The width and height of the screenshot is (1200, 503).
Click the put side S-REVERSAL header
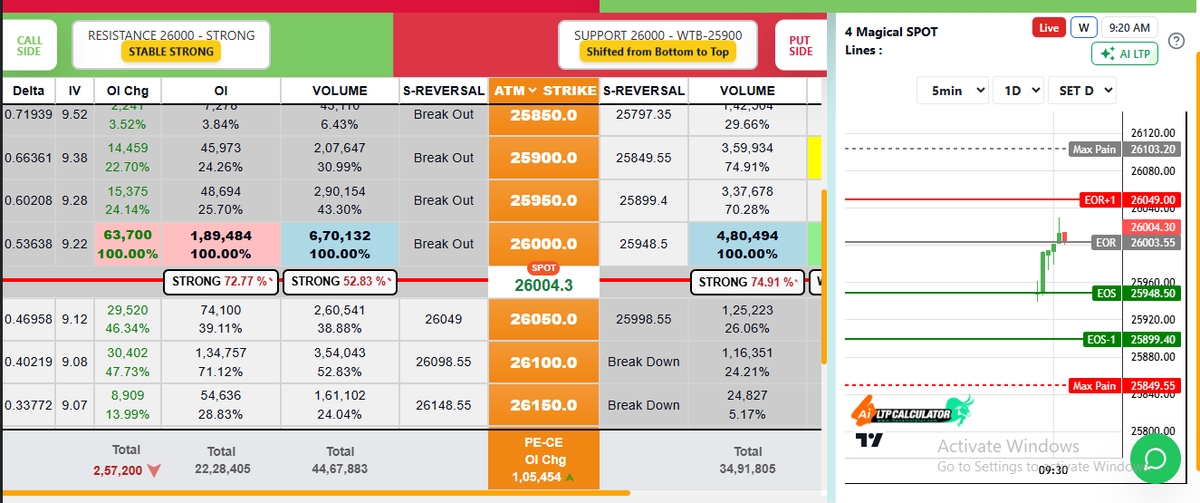pyautogui.click(x=643, y=91)
